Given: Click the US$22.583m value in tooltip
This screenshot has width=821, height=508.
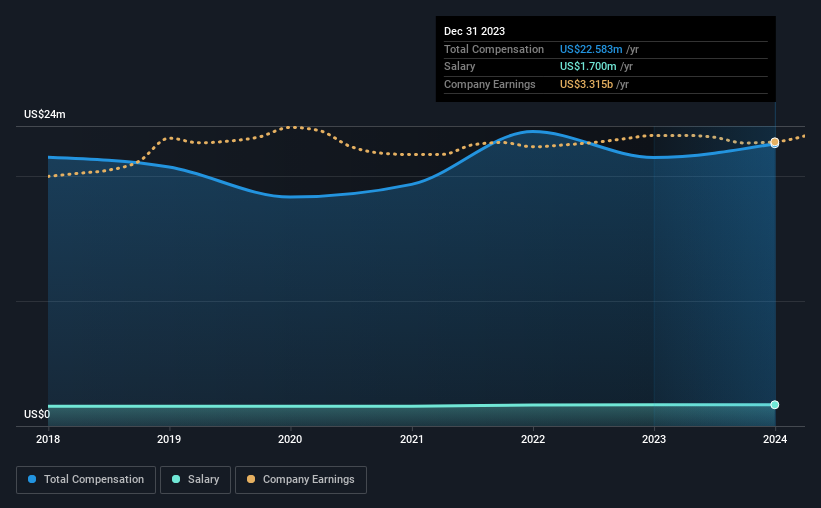Looking at the screenshot, I should pos(589,49).
